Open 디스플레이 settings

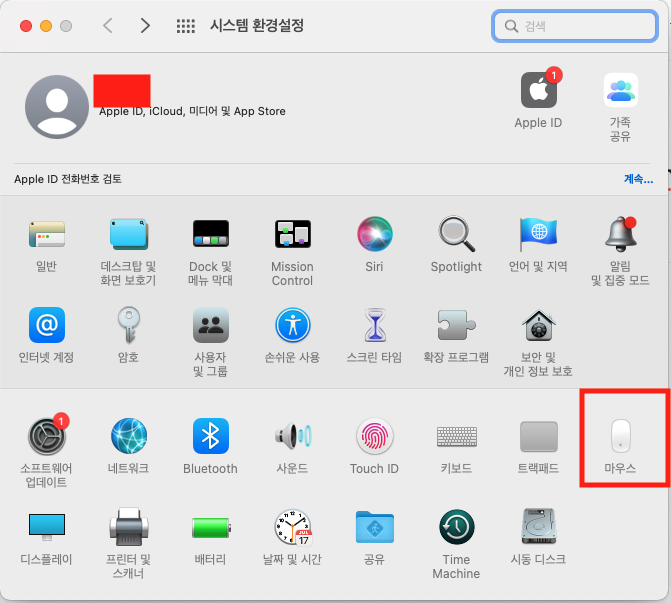[47, 528]
